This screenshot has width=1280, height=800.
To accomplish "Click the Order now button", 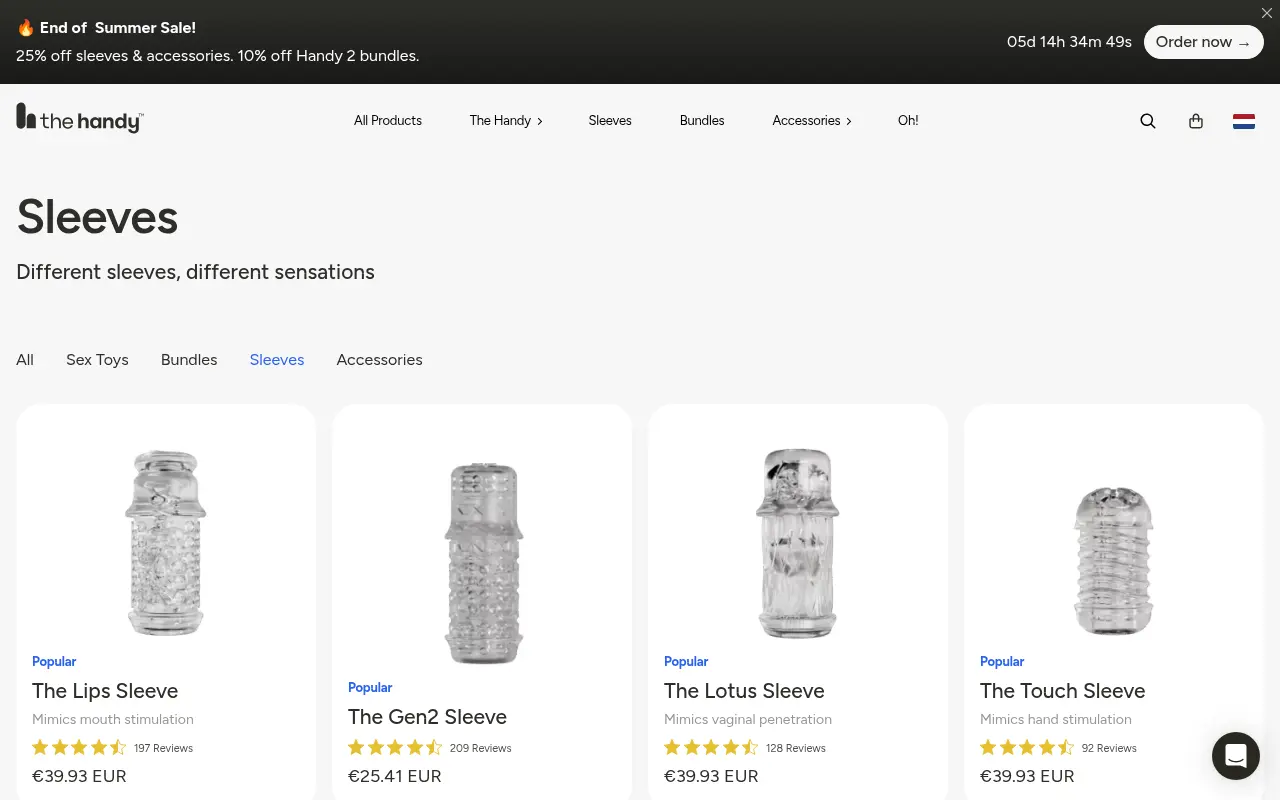I will 1204,42.
